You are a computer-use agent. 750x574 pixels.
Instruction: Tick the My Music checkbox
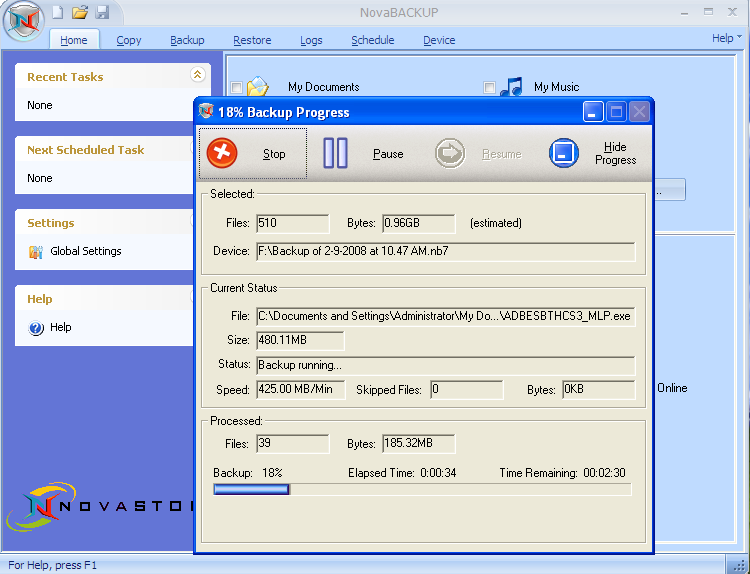[489, 87]
